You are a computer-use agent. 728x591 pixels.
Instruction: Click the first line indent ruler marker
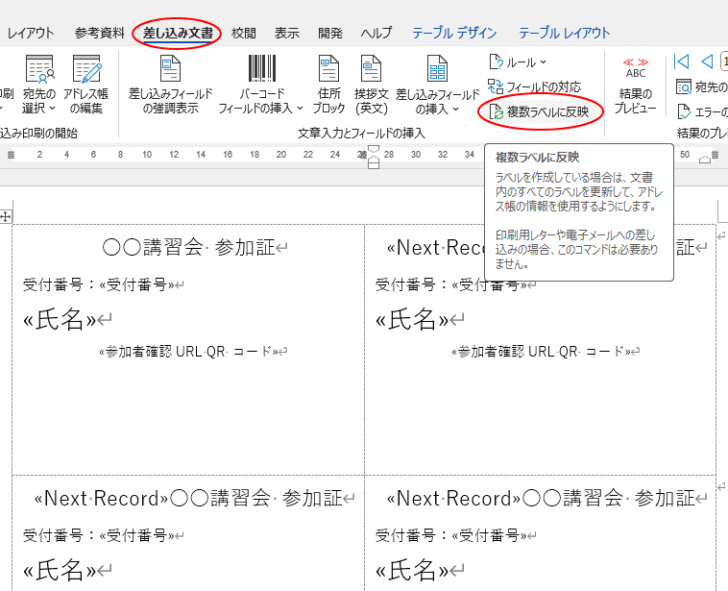(374, 149)
